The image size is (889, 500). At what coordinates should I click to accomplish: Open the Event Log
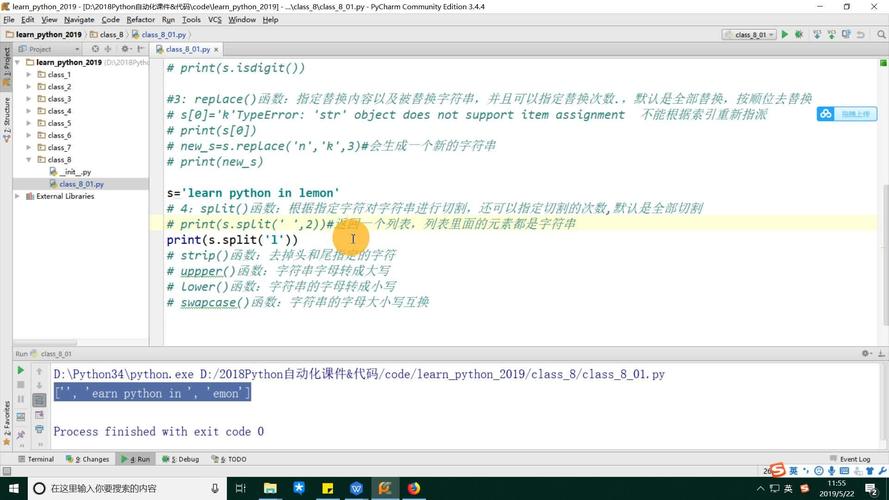850,459
